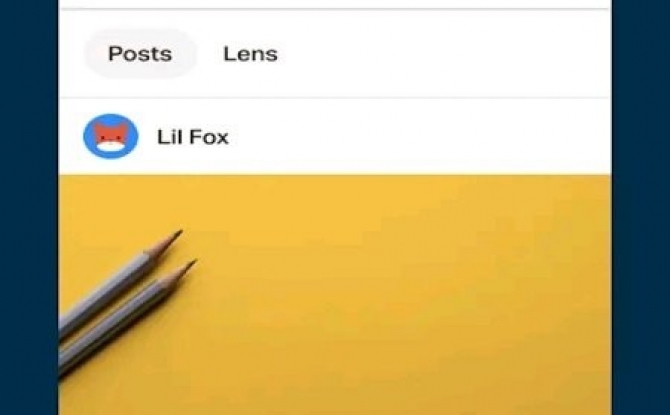Switch to the Posts tab
670x415 pixels.
(140, 54)
